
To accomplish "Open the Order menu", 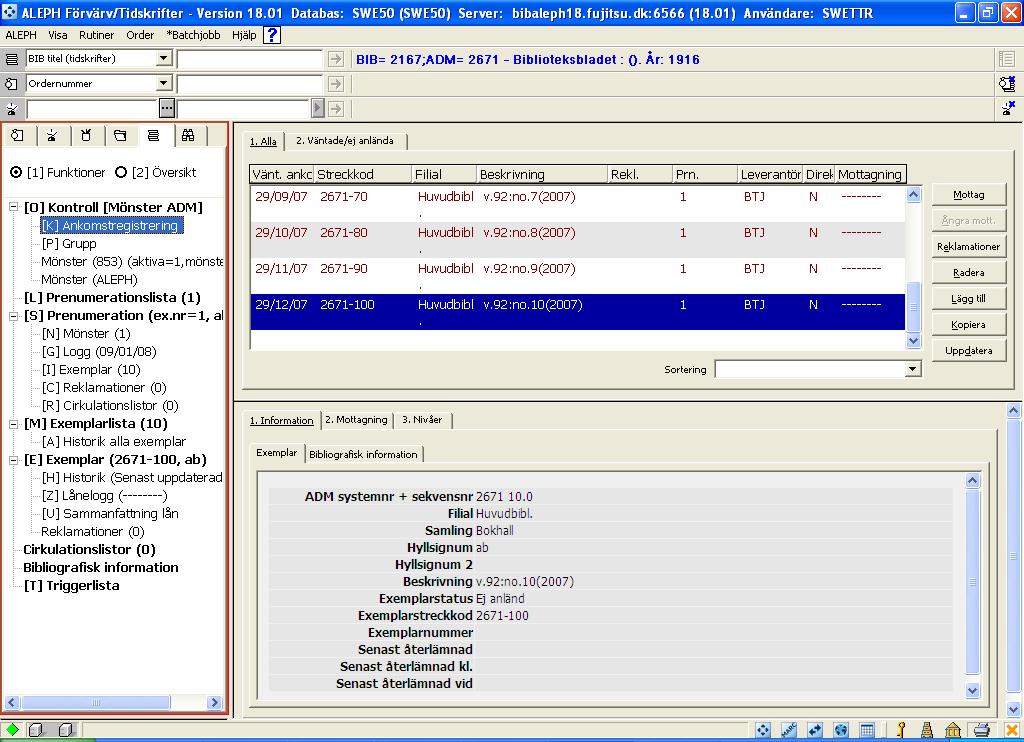I will (x=140, y=35).
